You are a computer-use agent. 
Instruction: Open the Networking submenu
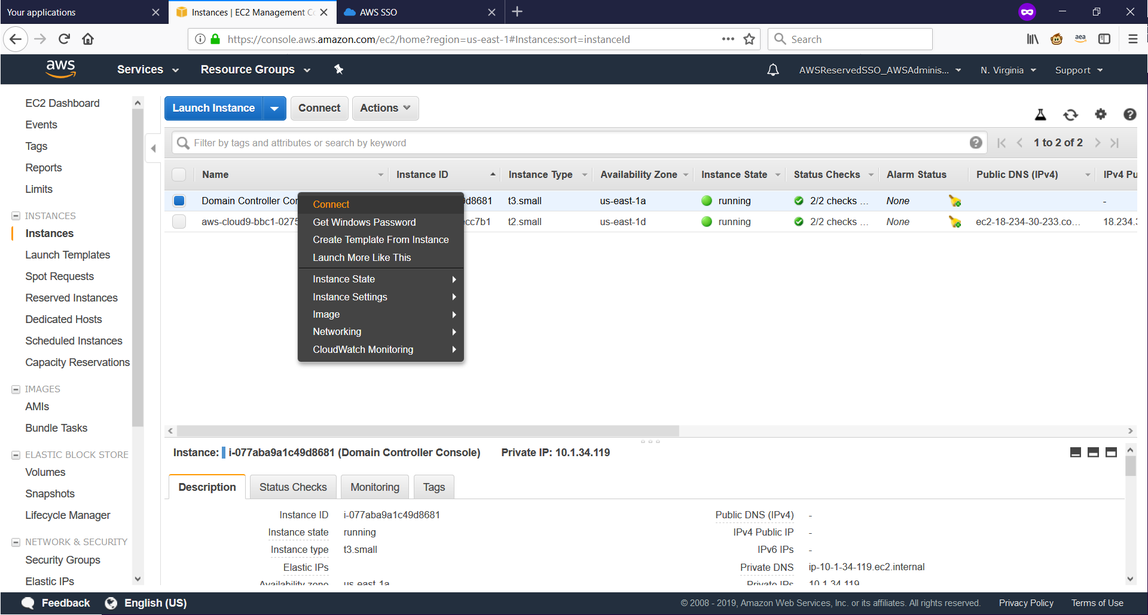(x=381, y=332)
